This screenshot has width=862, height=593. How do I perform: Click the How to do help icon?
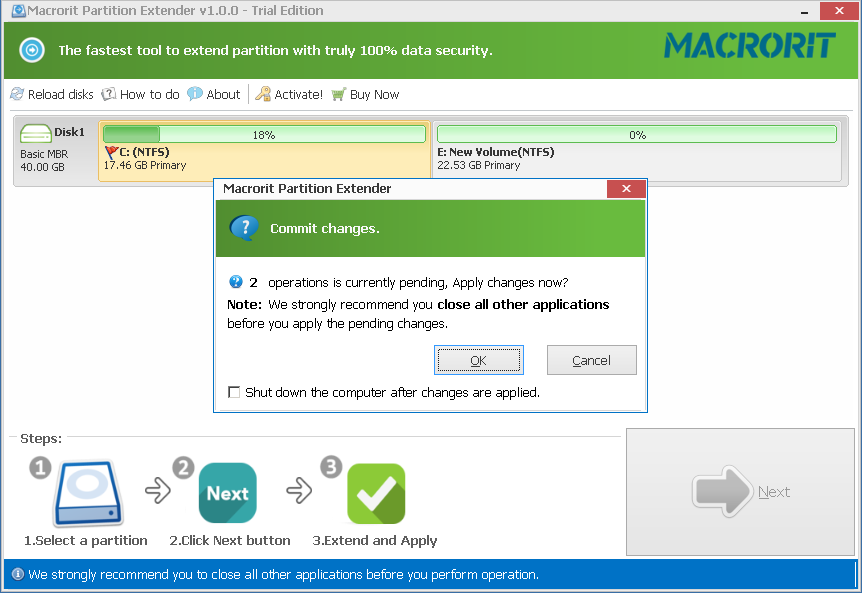click(x=109, y=94)
